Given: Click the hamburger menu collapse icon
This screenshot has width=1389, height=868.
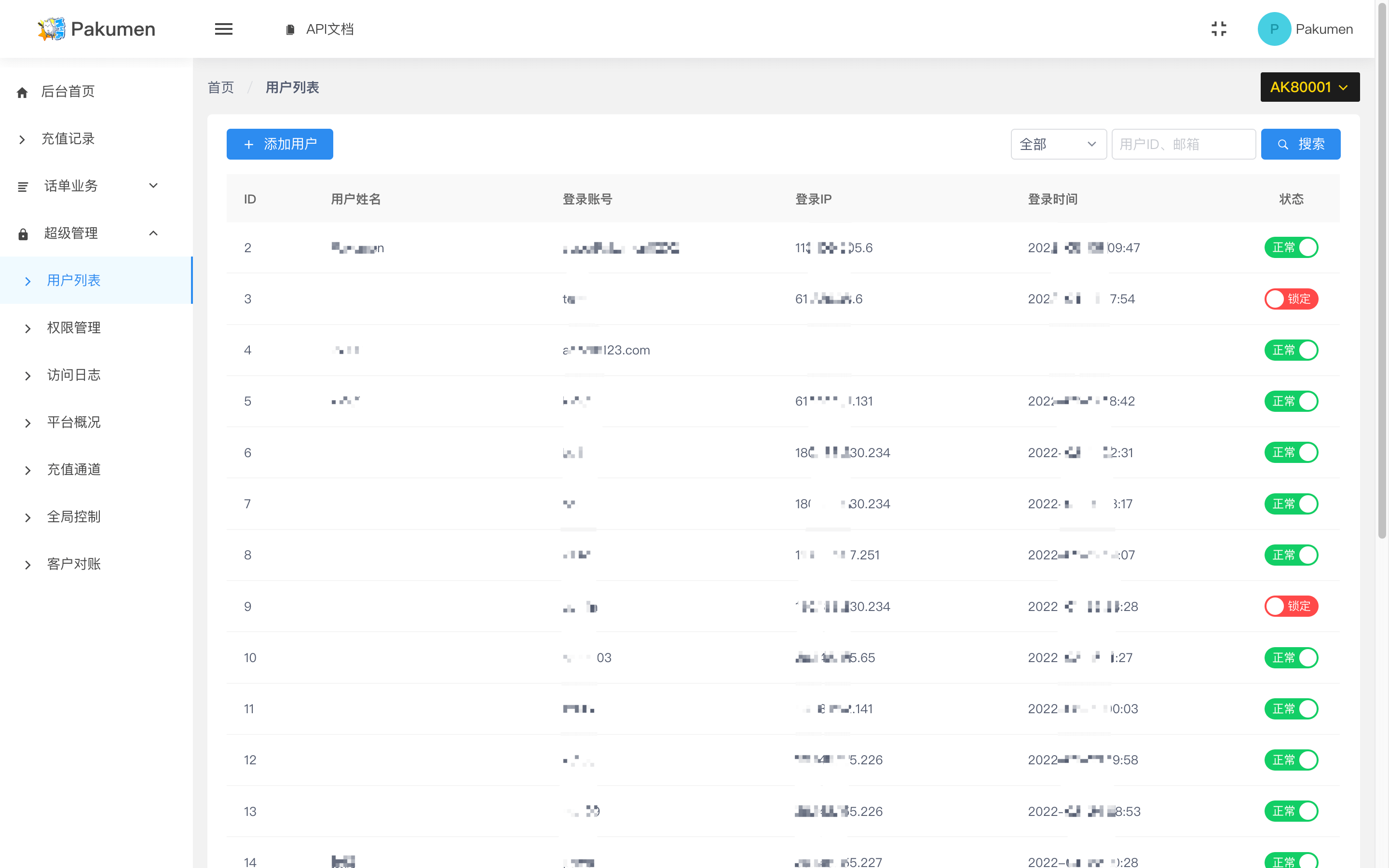Looking at the screenshot, I should 223,29.
